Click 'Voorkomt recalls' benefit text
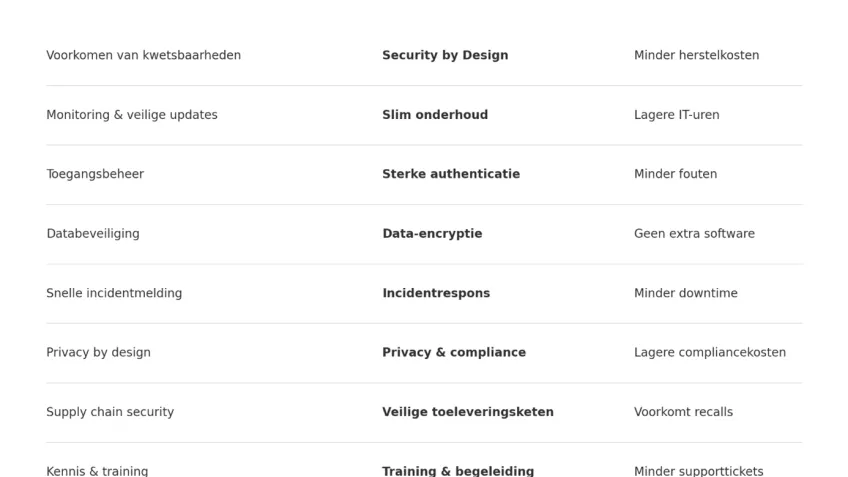Image resolution: width=848 pixels, height=477 pixels. click(x=683, y=412)
